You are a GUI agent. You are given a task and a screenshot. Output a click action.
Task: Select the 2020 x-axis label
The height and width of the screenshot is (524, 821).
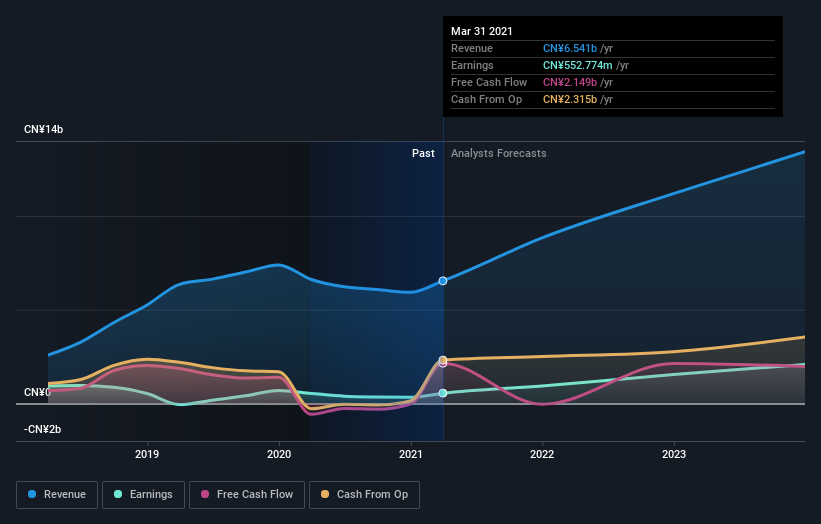pyautogui.click(x=279, y=454)
